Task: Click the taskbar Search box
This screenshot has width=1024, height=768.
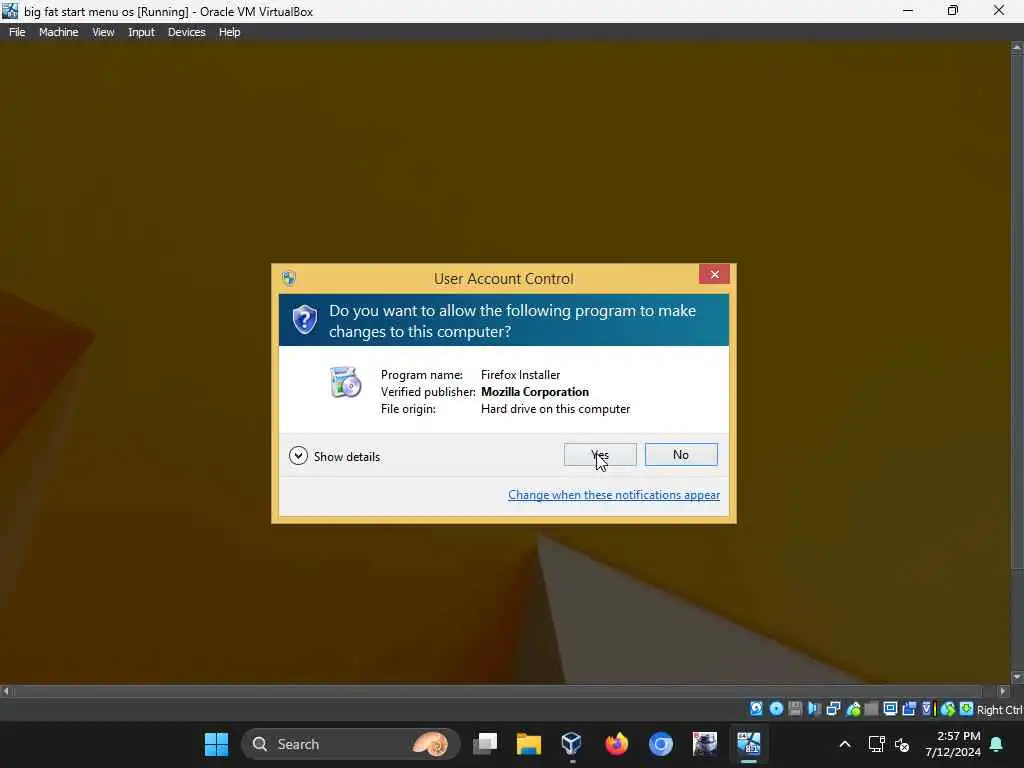Action: [x=351, y=744]
